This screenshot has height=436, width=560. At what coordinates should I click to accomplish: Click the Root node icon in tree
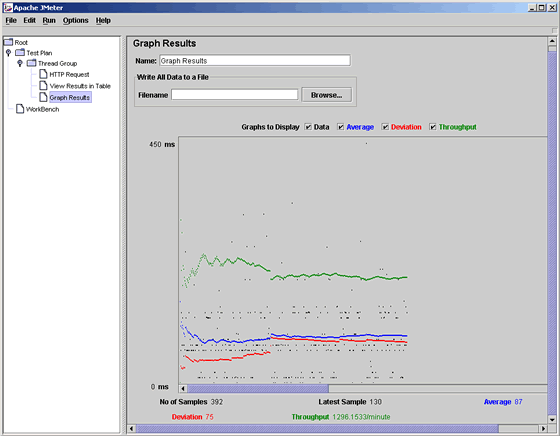8,42
